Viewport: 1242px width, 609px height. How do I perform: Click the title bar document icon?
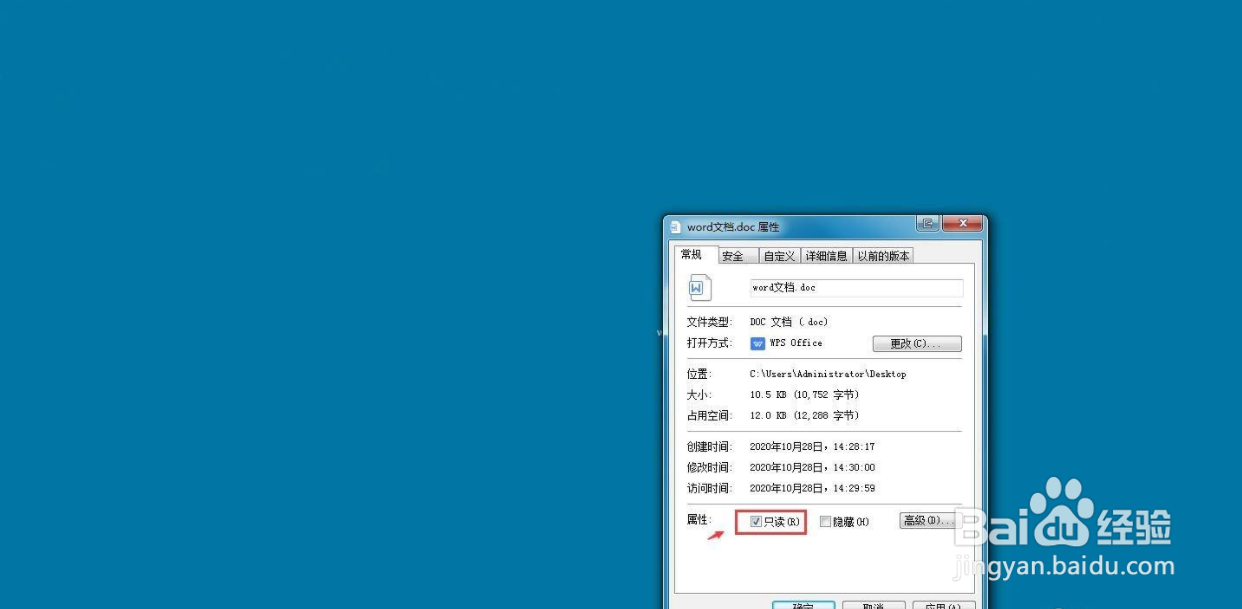point(675,227)
